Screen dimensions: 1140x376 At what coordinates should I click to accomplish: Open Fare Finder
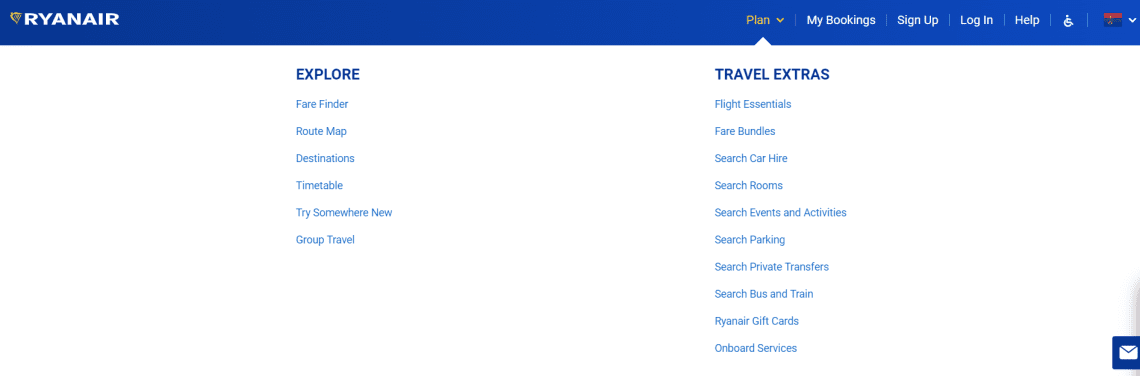pos(322,104)
